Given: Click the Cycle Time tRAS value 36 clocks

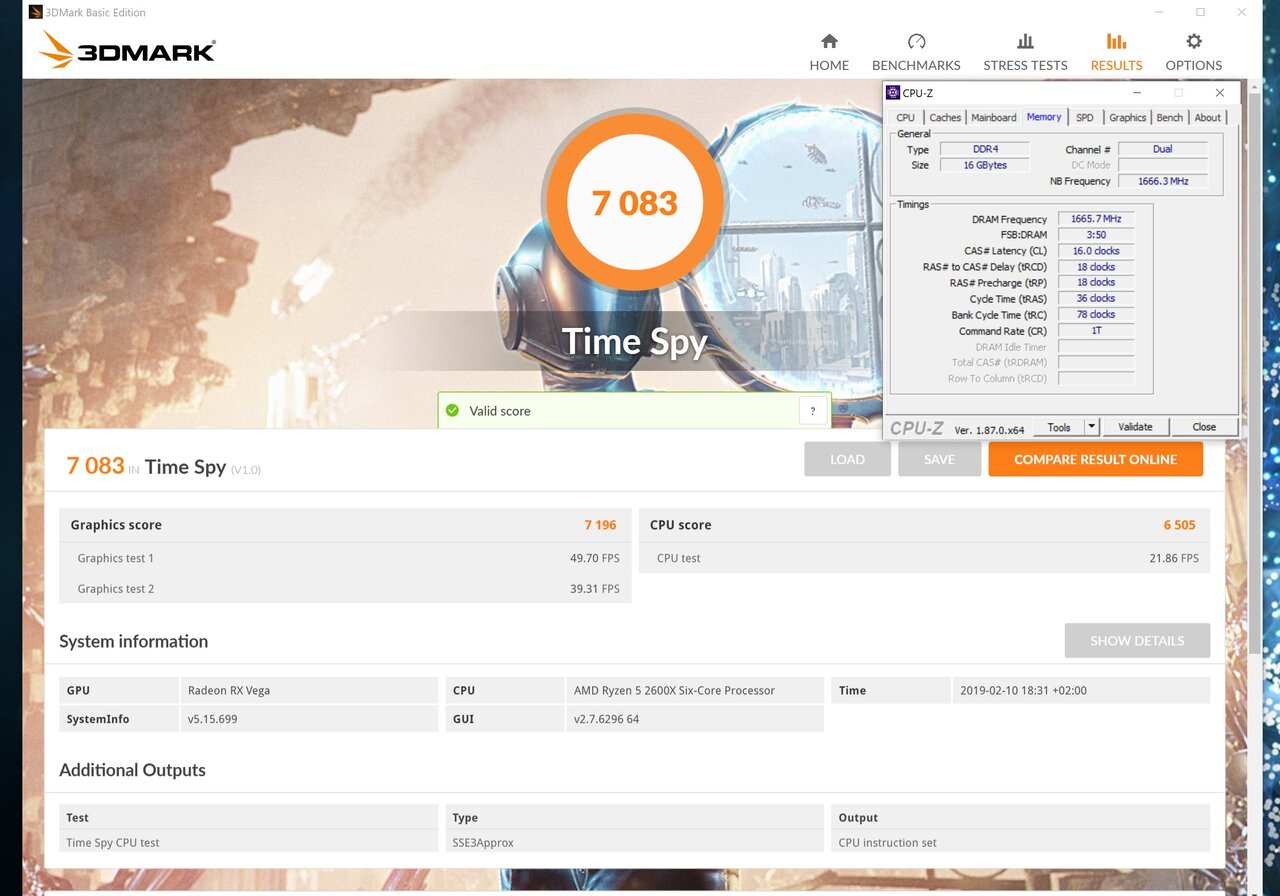Looking at the screenshot, I should [1096, 298].
